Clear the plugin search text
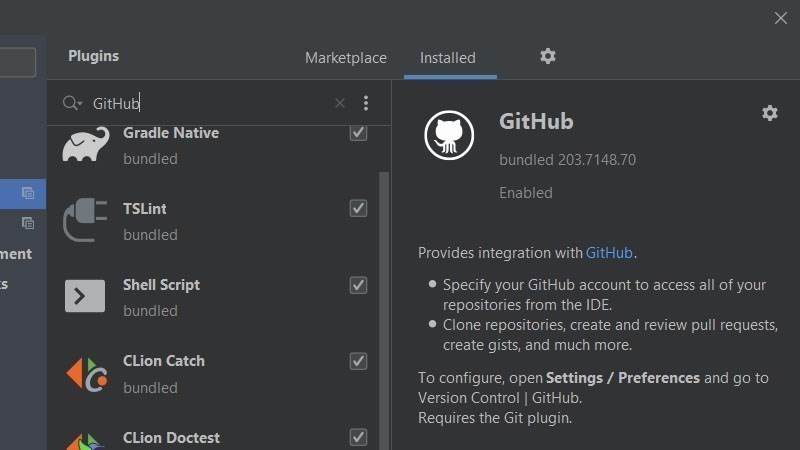Image resolution: width=800 pixels, height=450 pixels. point(340,103)
